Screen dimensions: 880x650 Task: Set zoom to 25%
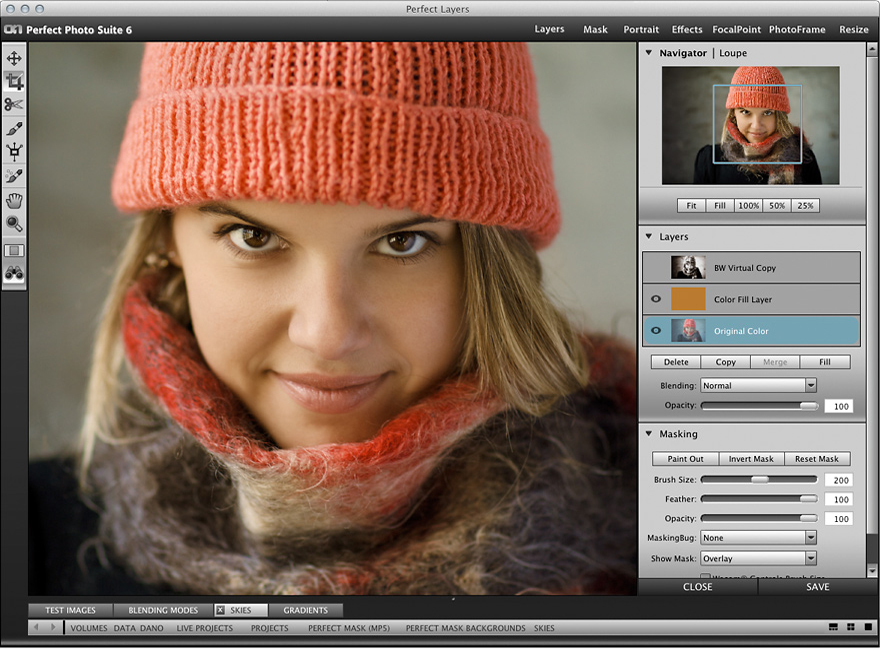coord(805,205)
